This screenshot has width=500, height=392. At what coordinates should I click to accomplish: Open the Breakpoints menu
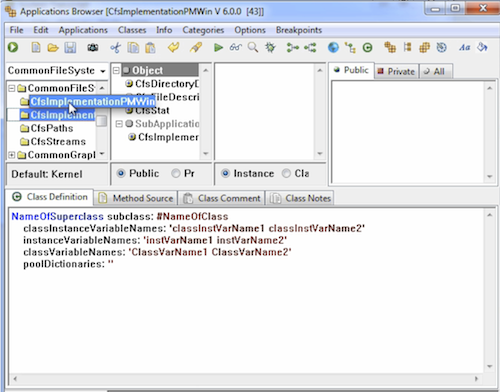coord(299,30)
